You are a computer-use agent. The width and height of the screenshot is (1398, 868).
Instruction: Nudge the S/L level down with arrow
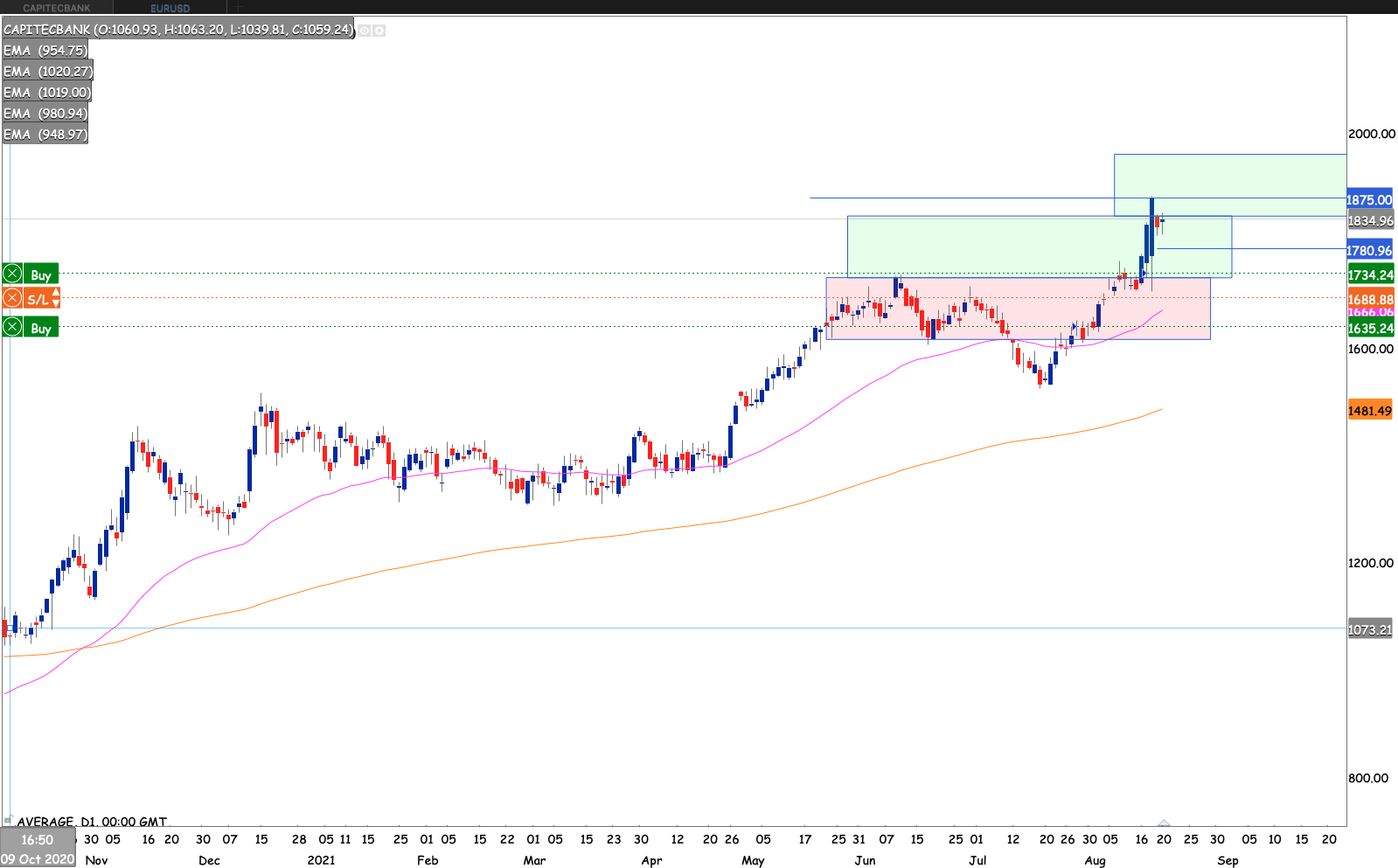pos(56,304)
